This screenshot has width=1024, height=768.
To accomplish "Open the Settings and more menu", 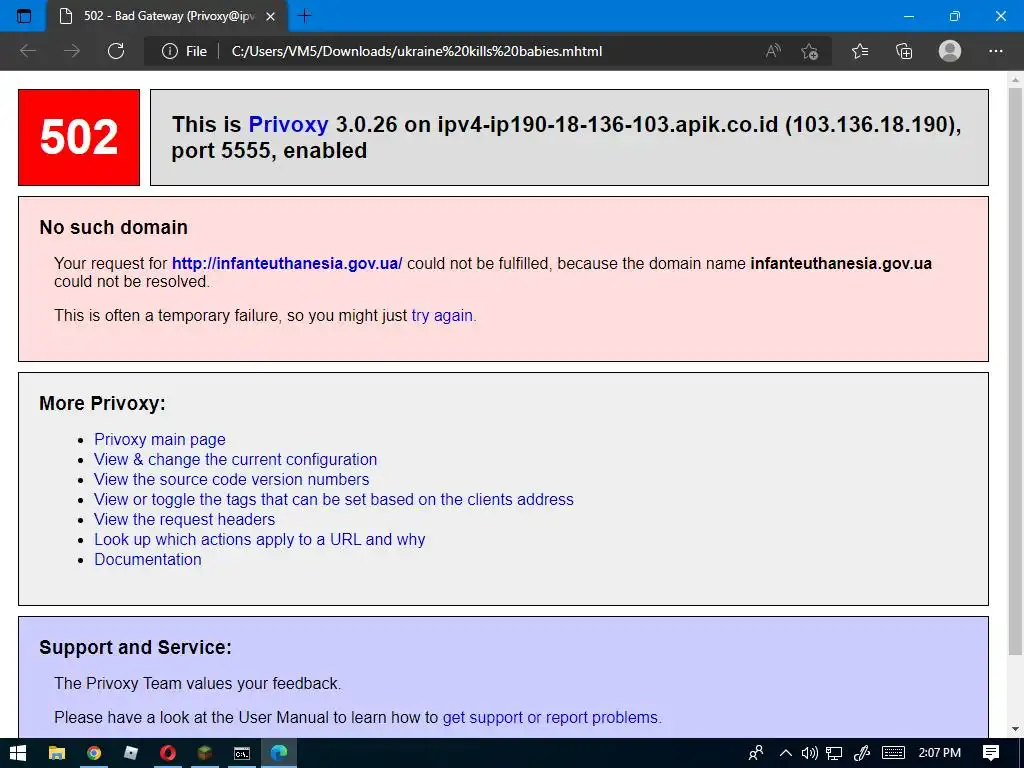I will click(x=995, y=51).
